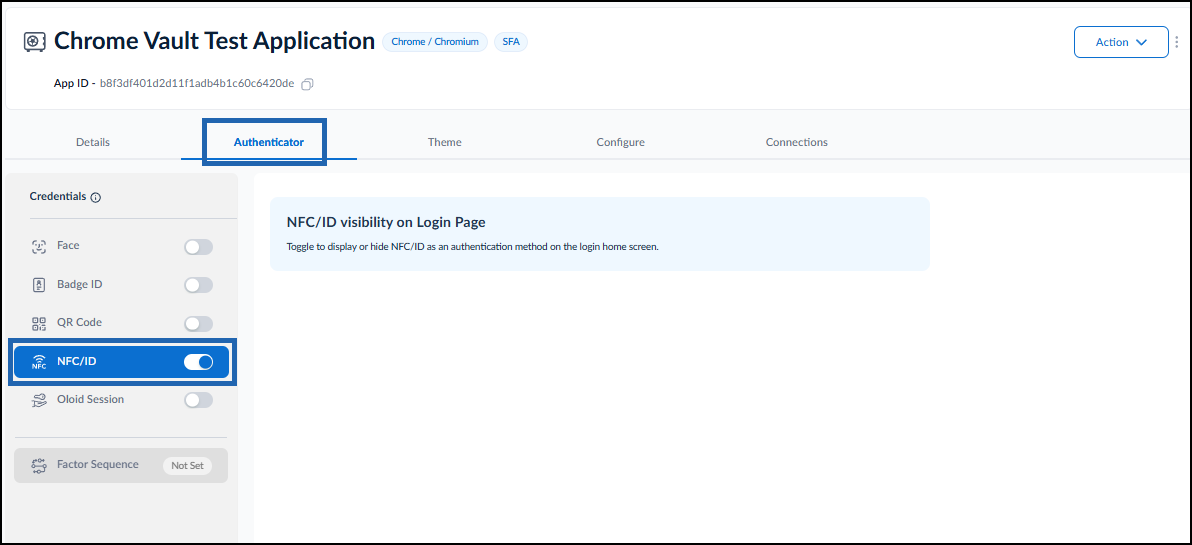Open the Connections tab
This screenshot has width=1192, height=545.
click(797, 142)
